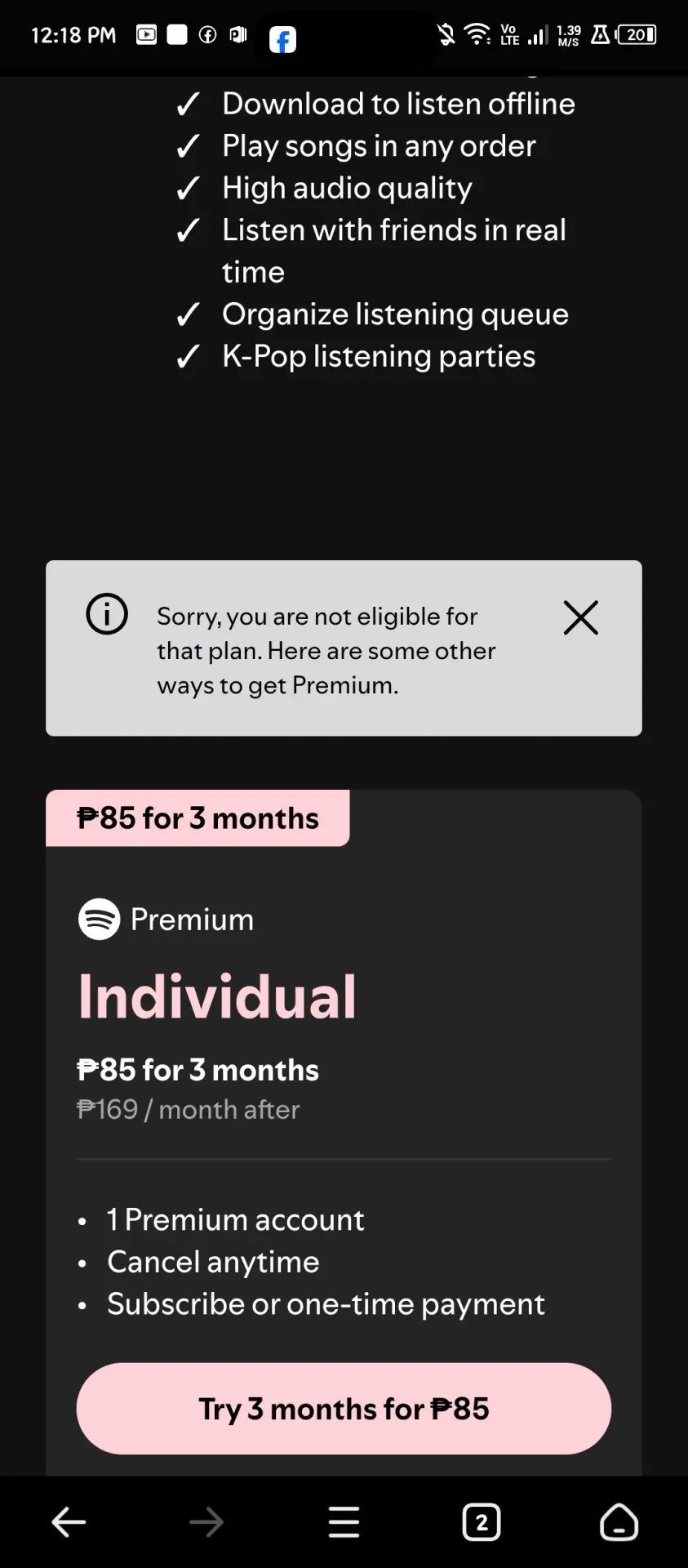
Task: Tap the Facebook notification icon in status bar
Action: pos(282,39)
